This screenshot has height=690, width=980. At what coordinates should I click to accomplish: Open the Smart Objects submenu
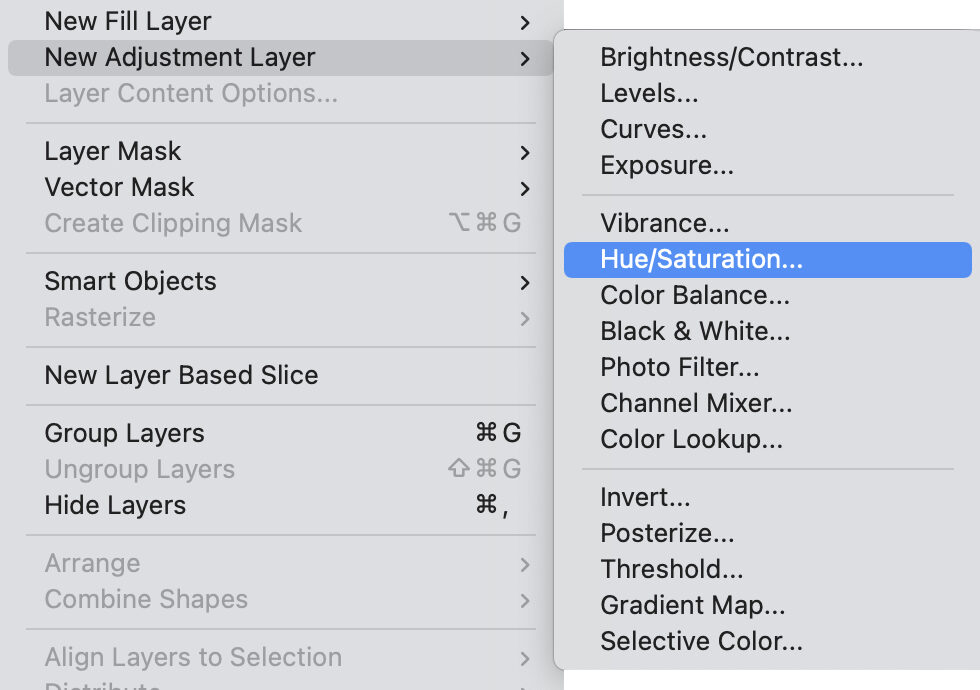pyautogui.click(x=130, y=282)
